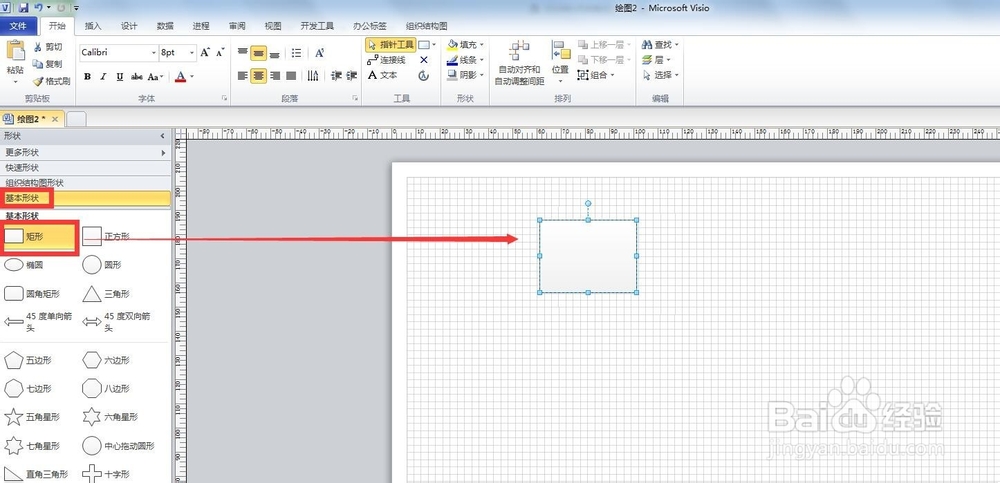Open the Find (查找) binoculars menu

[x=660, y=45]
